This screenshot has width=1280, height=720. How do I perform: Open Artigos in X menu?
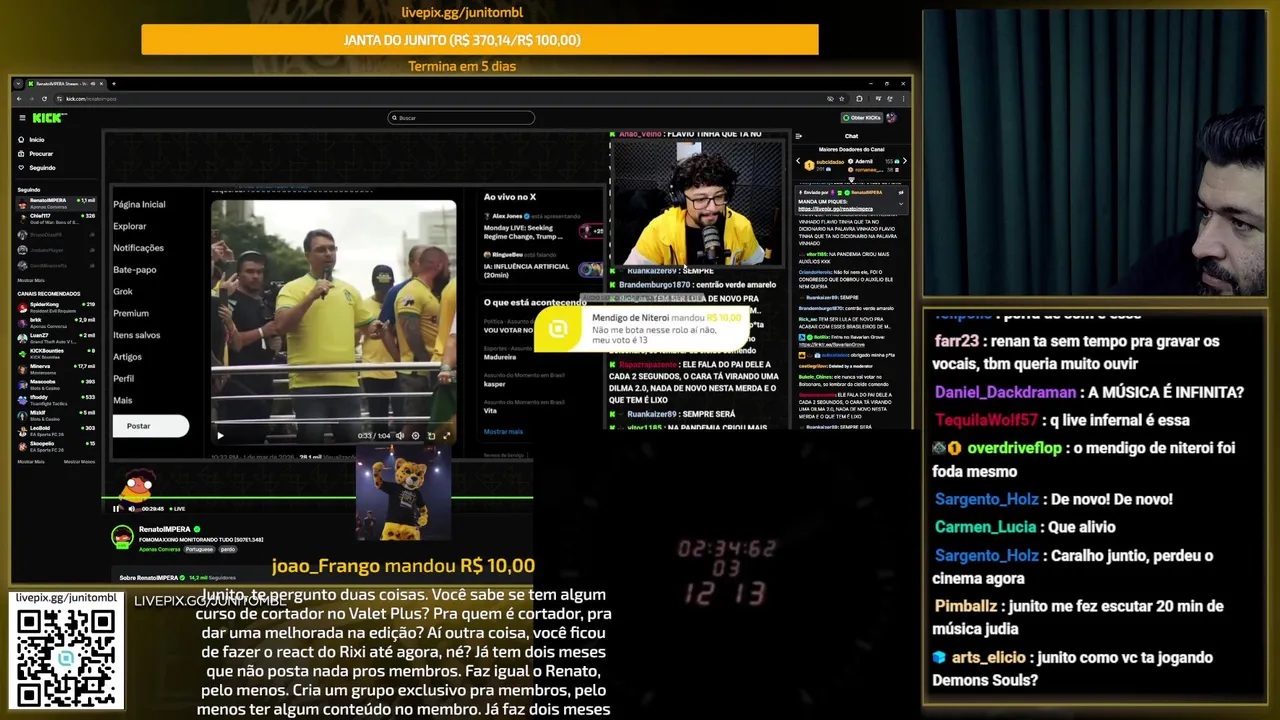(x=127, y=357)
